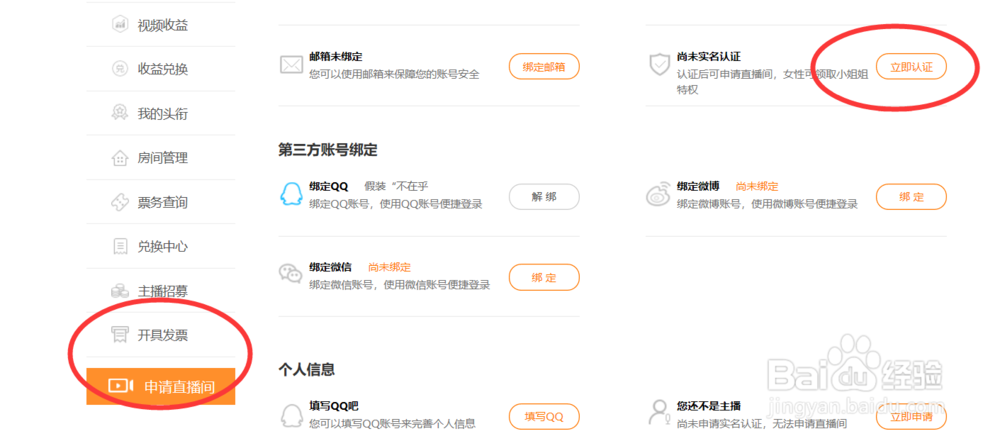This screenshot has height=441, width=1000.
Task: Click the 视频收益 sidebar icon
Action: click(120, 25)
